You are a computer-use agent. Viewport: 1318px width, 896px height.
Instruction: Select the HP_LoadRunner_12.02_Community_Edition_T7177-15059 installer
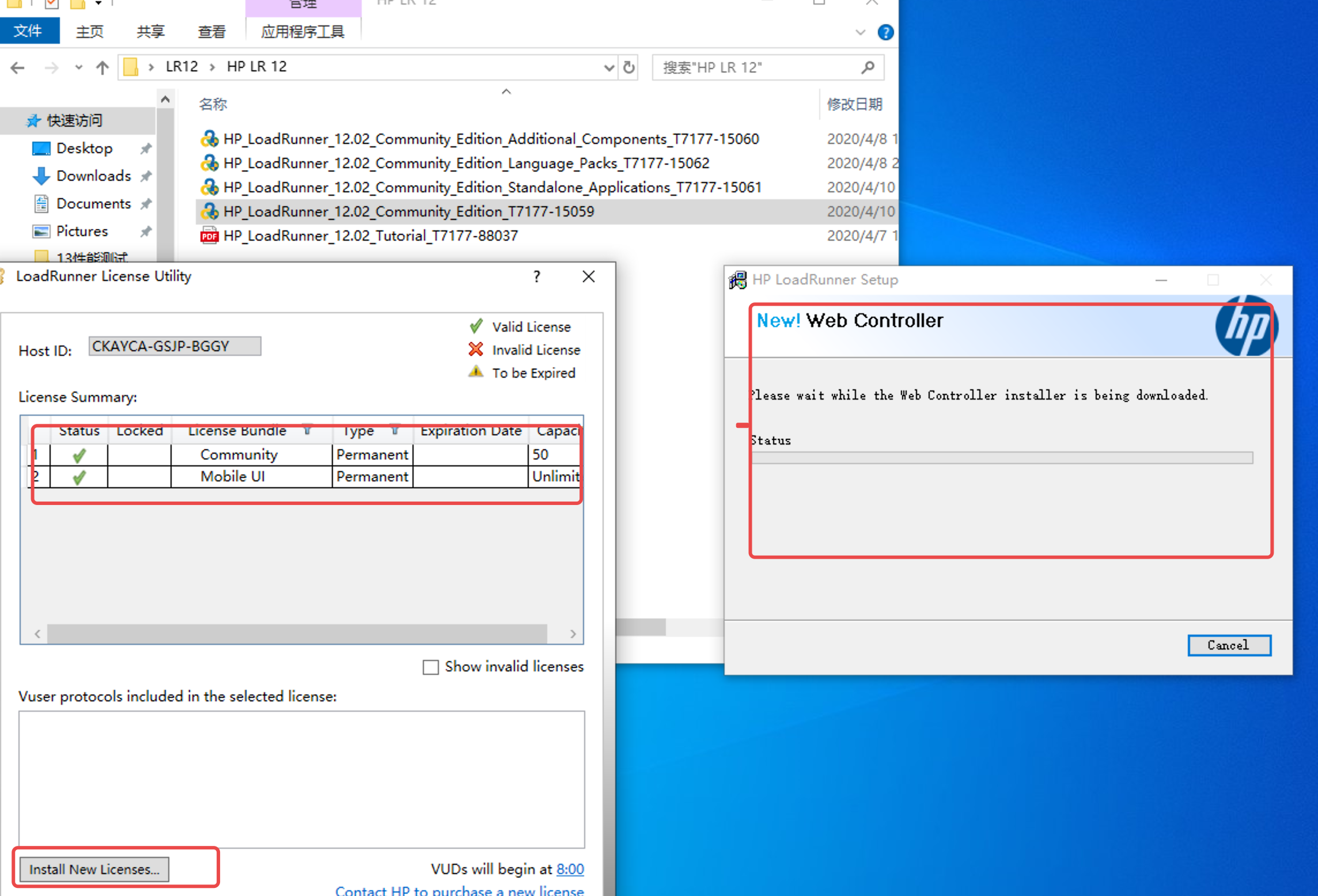point(409,211)
